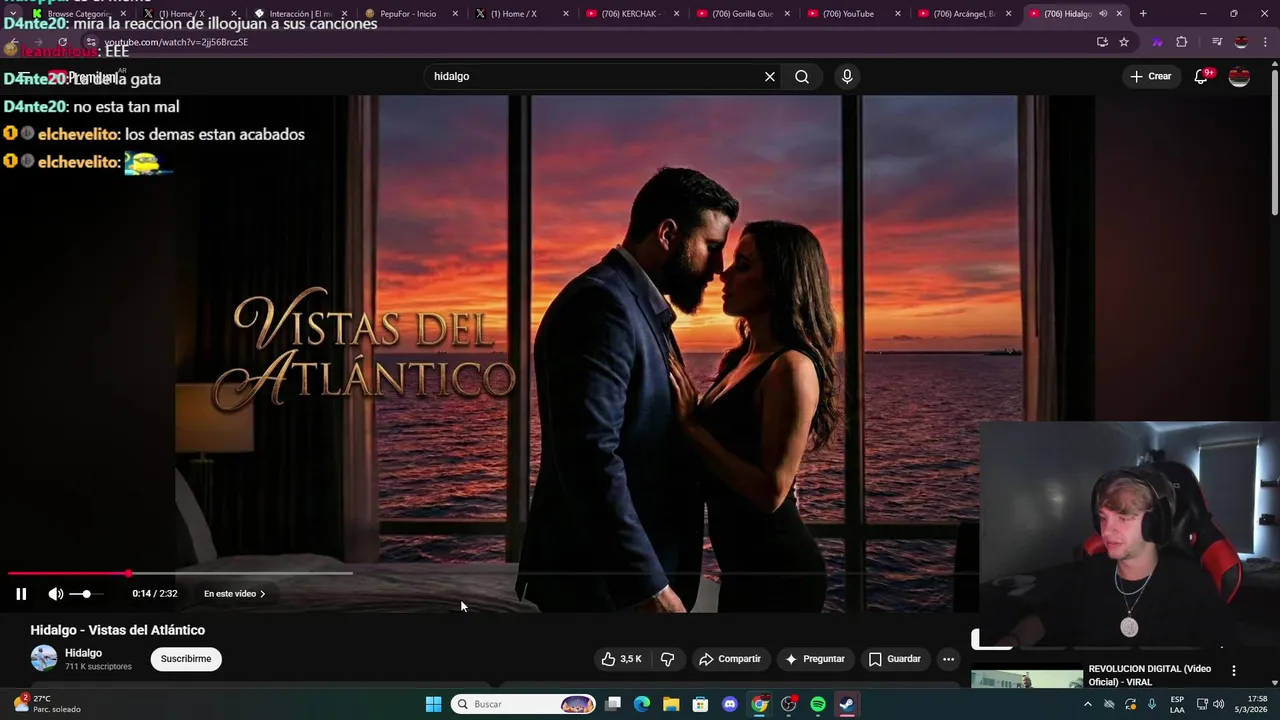Open Steam from the taskbar
Viewport: 1280px width, 720px height.
pos(847,704)
